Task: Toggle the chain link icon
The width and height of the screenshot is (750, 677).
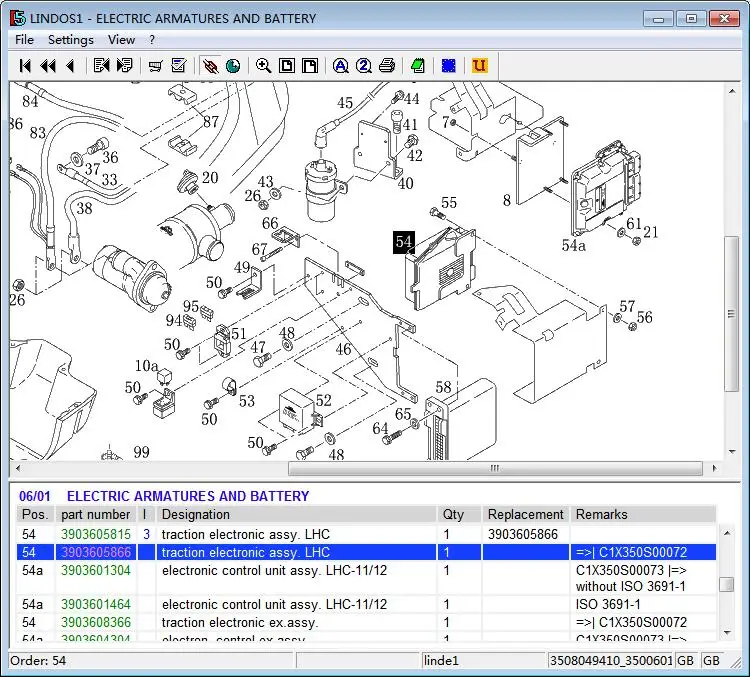Action: coord(210,66)
